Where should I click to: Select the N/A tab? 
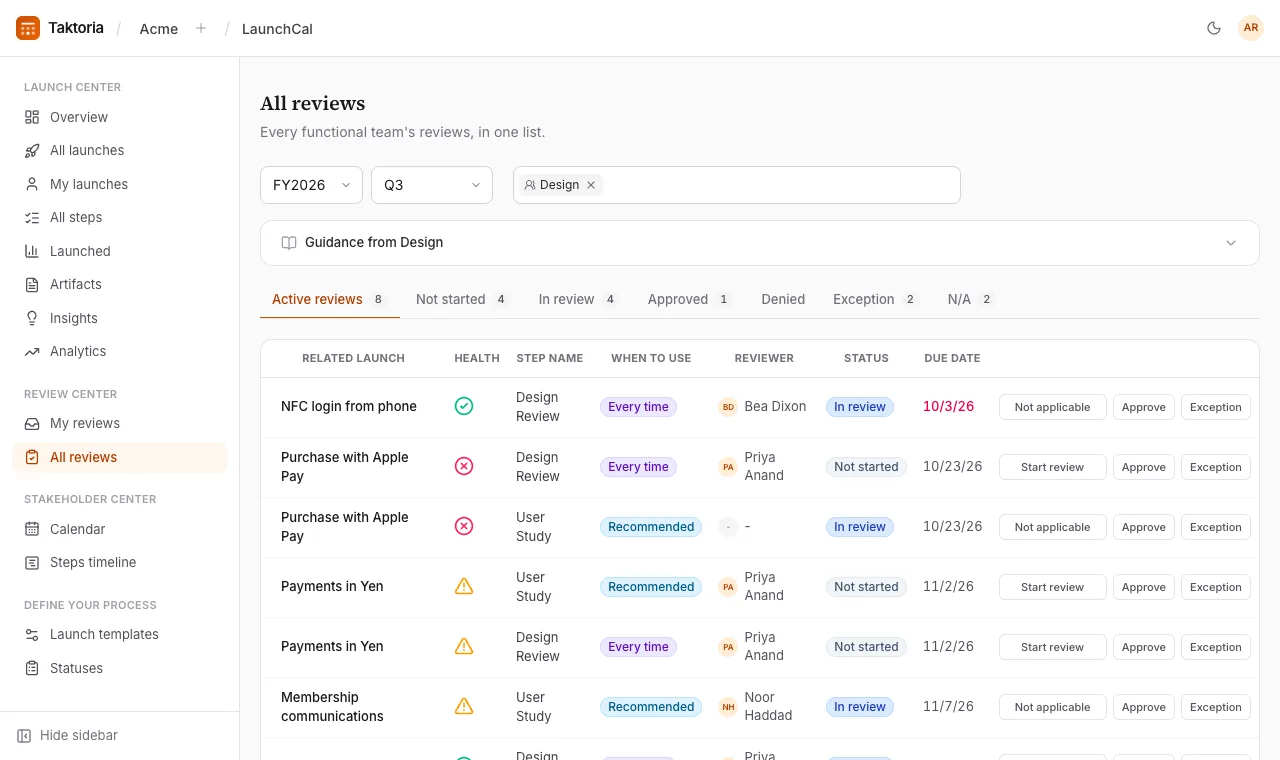click(x=970, y=299)
